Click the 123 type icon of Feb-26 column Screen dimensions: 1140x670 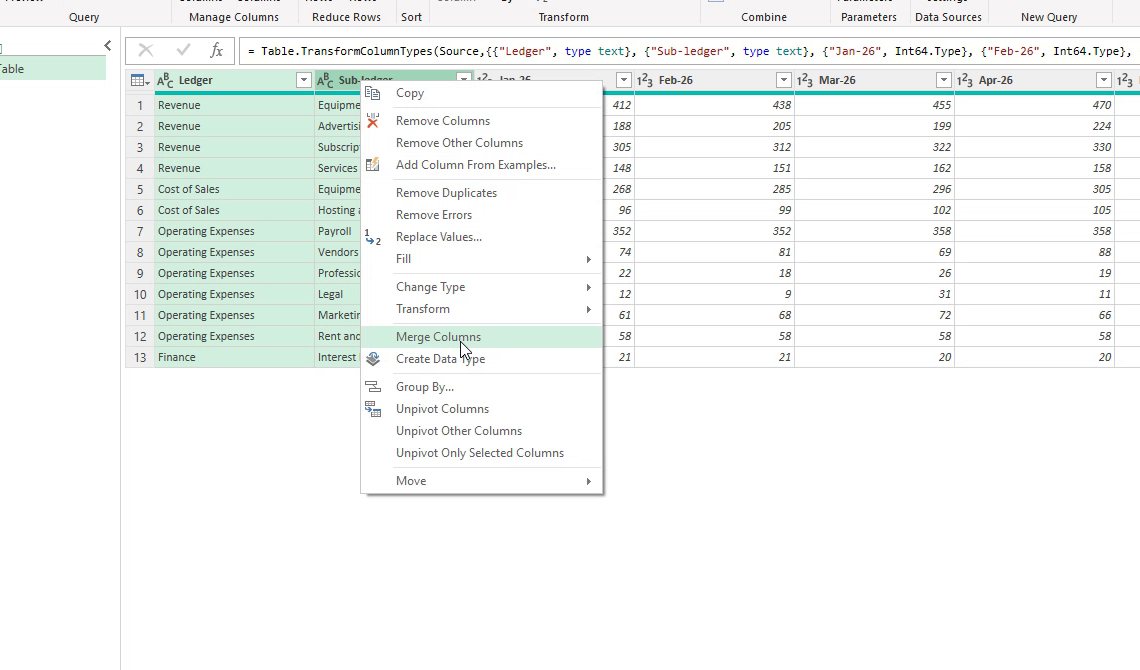[x=645, y=81]
